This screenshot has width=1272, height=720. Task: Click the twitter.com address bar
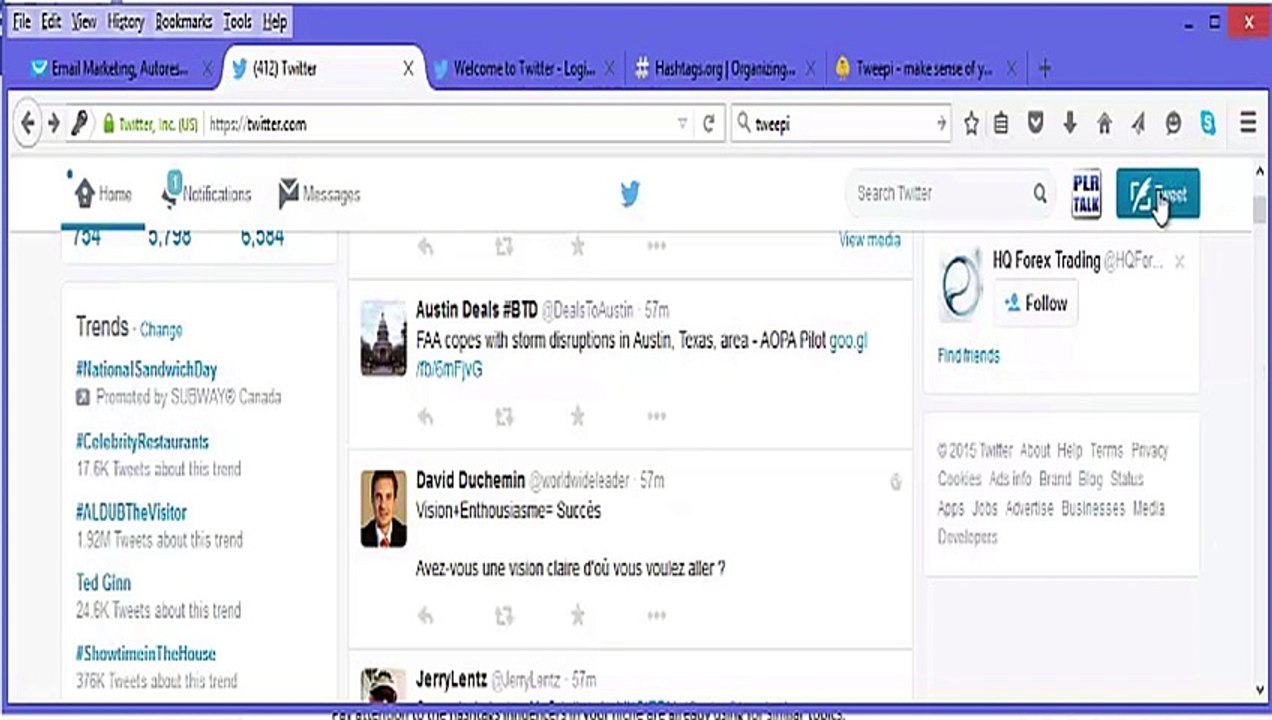[x=440, y=124]
